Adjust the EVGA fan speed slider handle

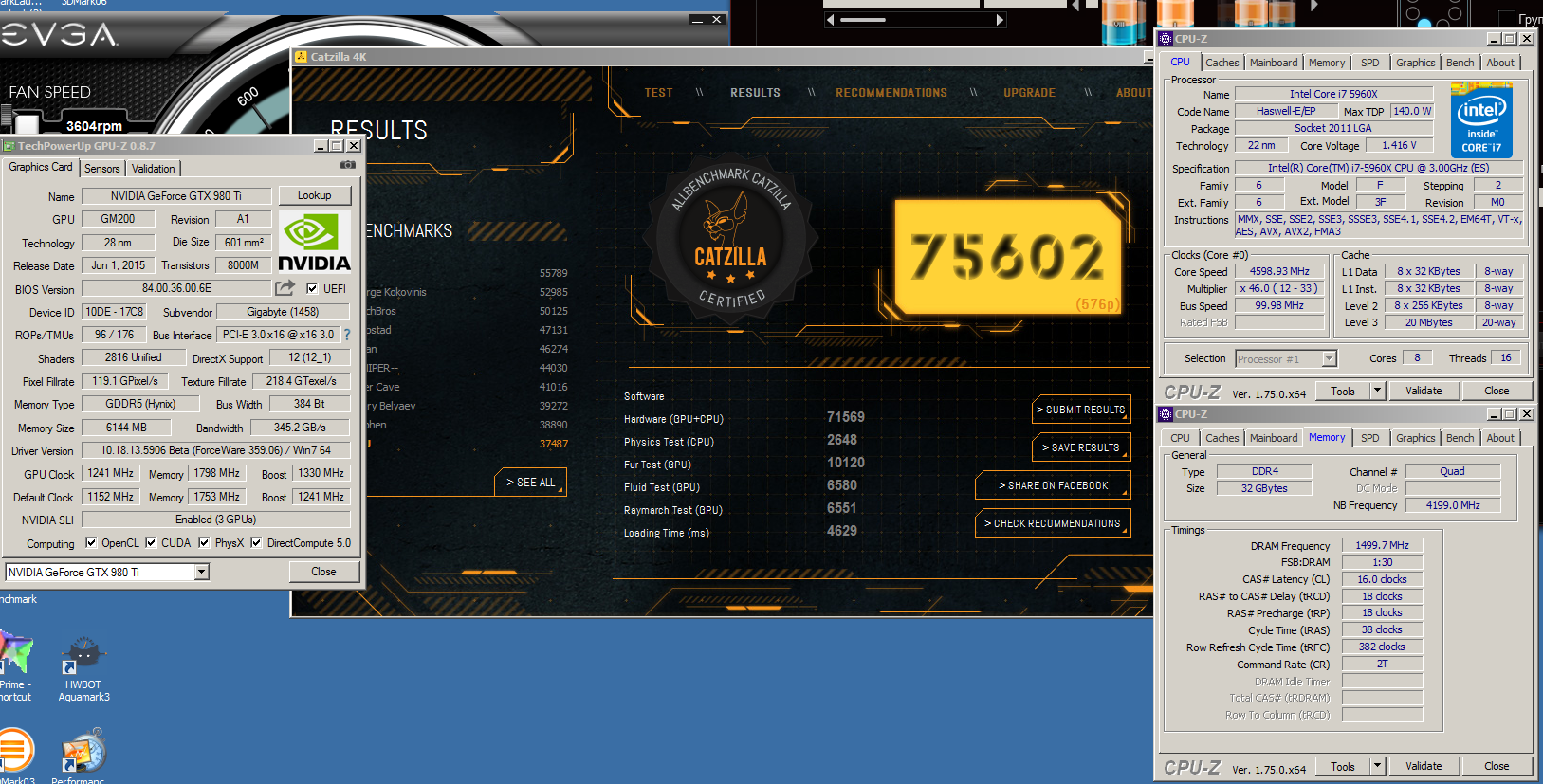click(27, 123)
